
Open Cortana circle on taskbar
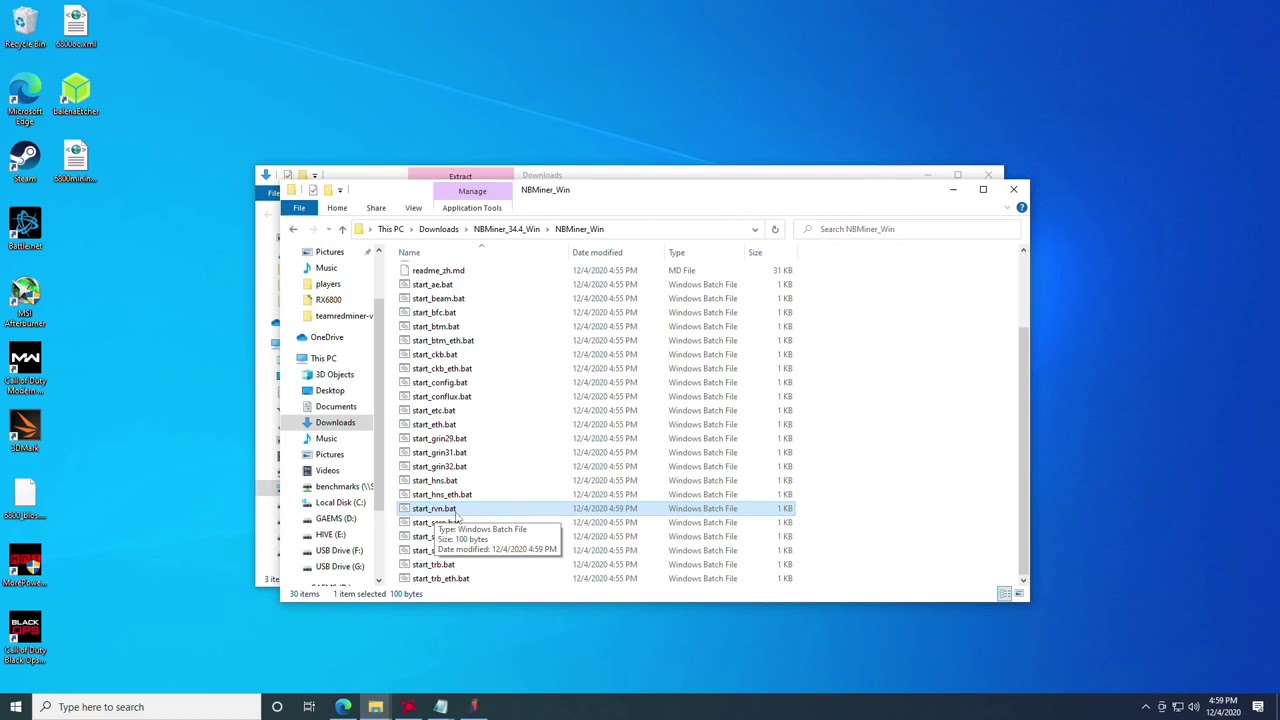(277, 707)
